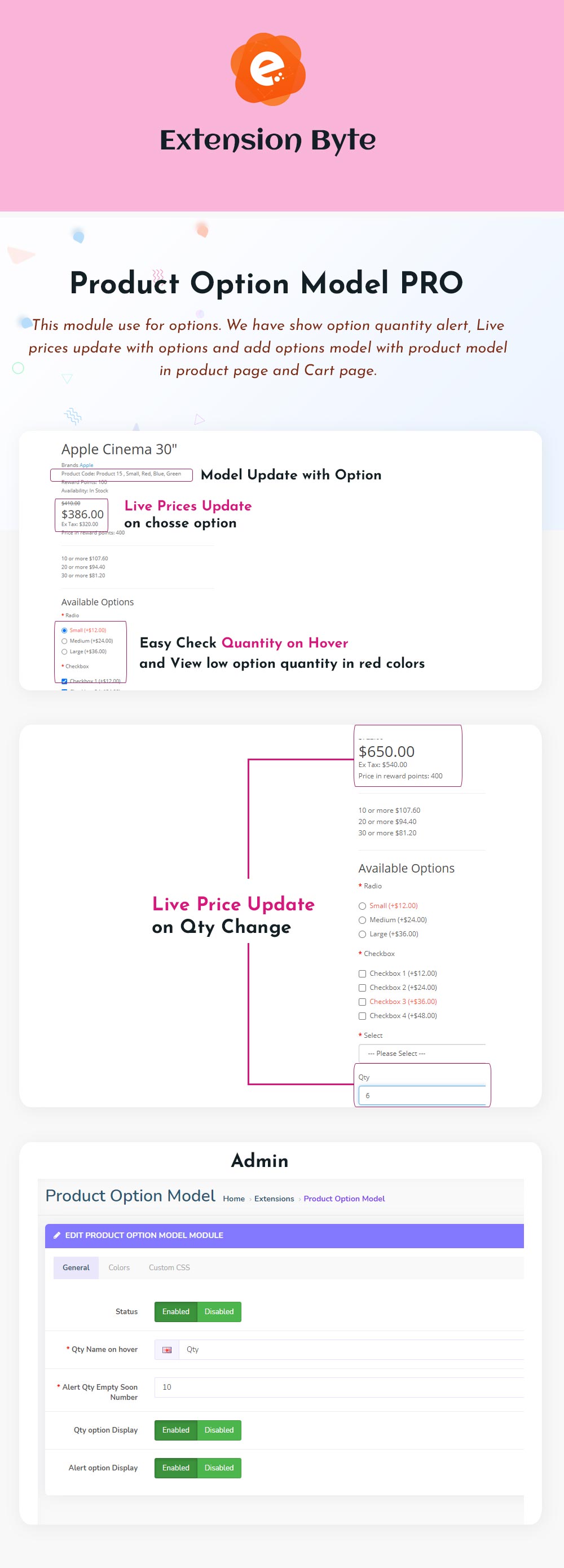Set Status to Disabled
The width and height of the screenshot is (564, 1568).
(x=219, y=1312)
